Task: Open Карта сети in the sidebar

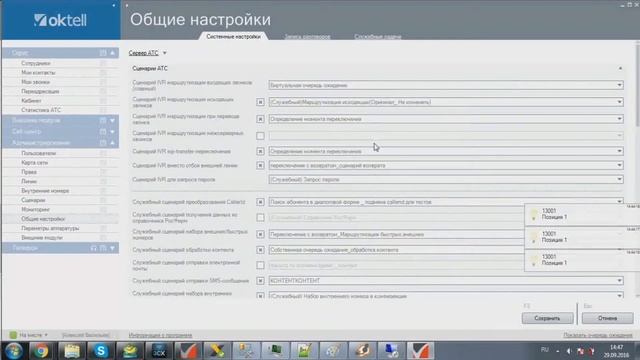Action: point(34,162)
